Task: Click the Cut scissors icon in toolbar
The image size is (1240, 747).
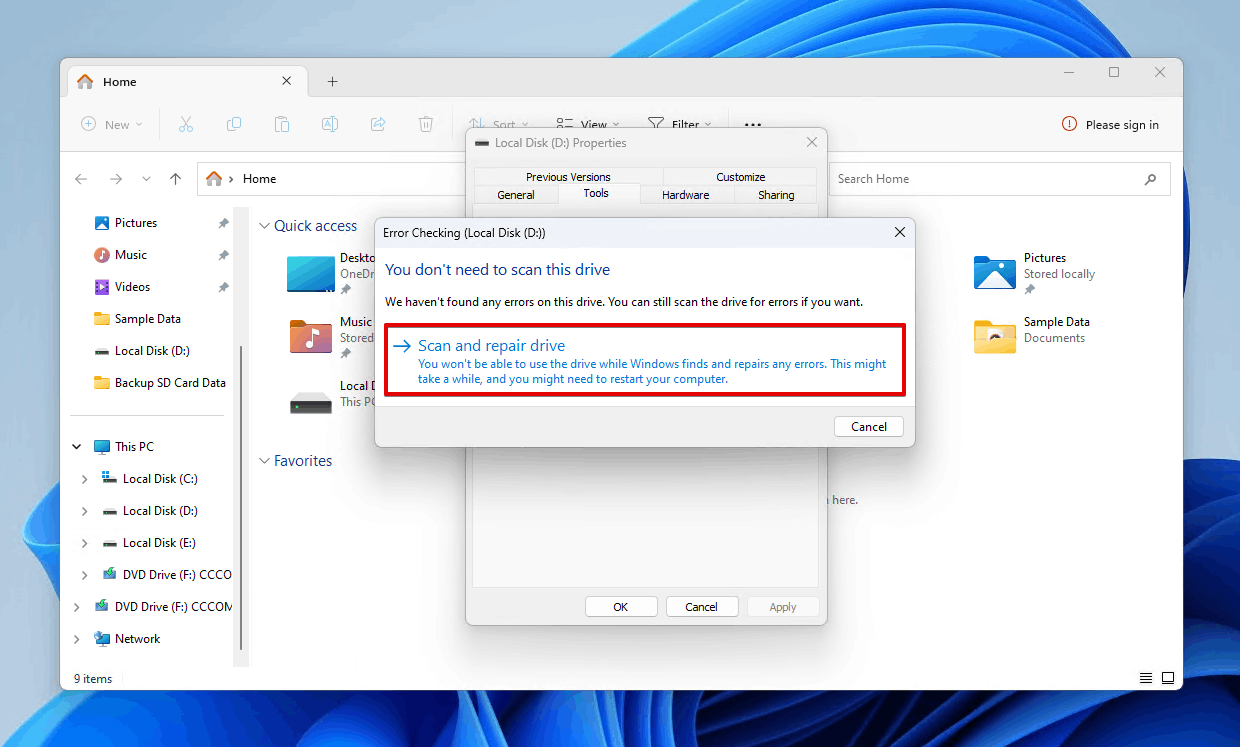Action: pyautogui.click(x=185, y=124)
